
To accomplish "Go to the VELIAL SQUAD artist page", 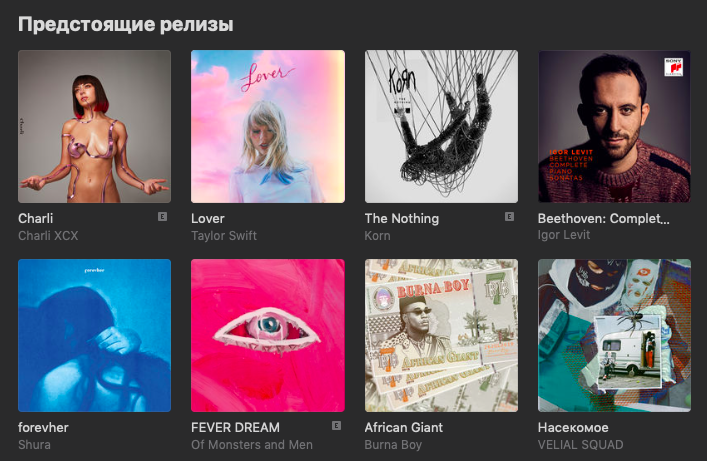I will [x=580, y=445].
